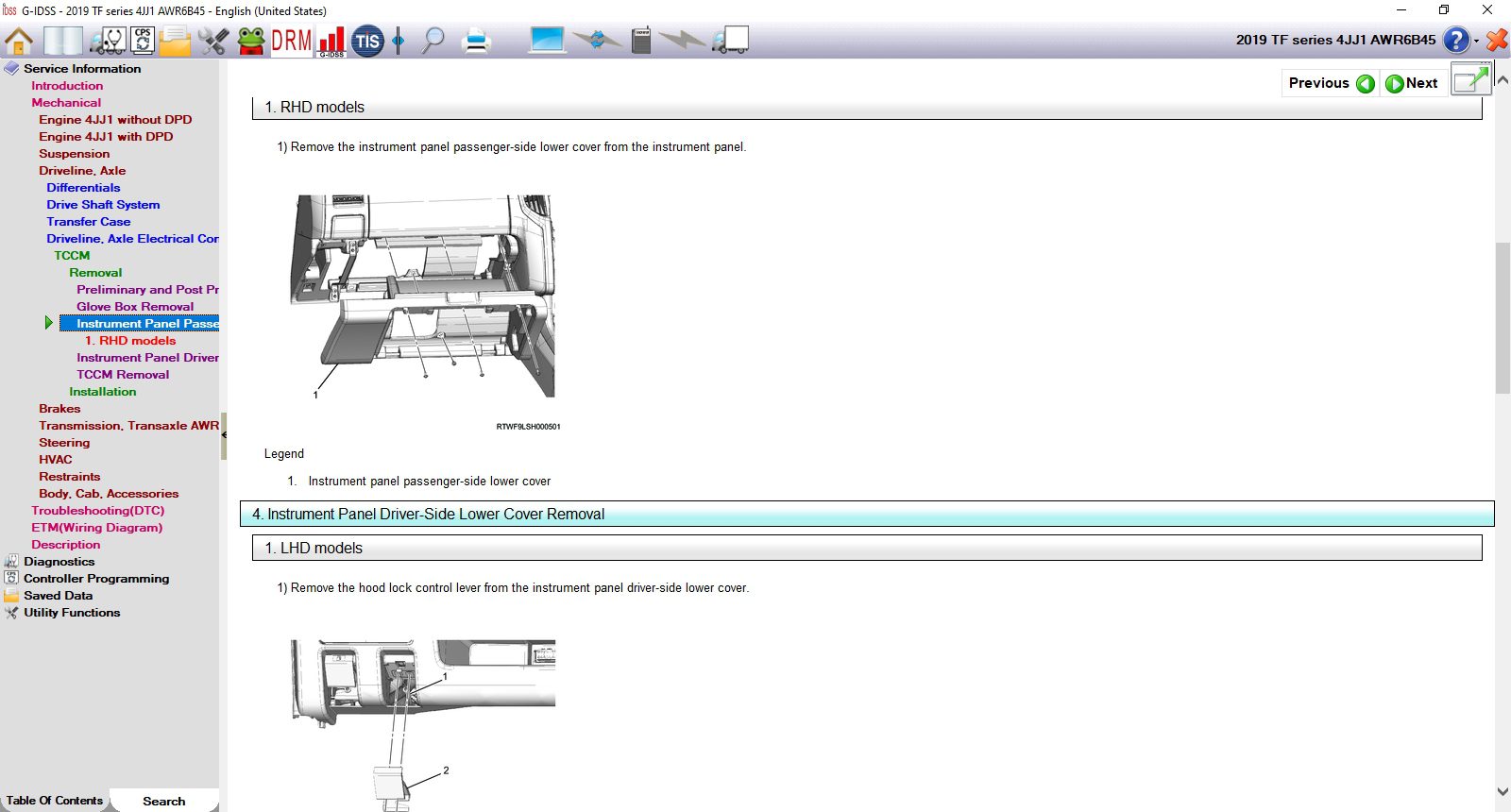Image resolution: width=1511 pixels, height=812 pixels.
Task: Open the Differentials section
Action: [83, 188]
